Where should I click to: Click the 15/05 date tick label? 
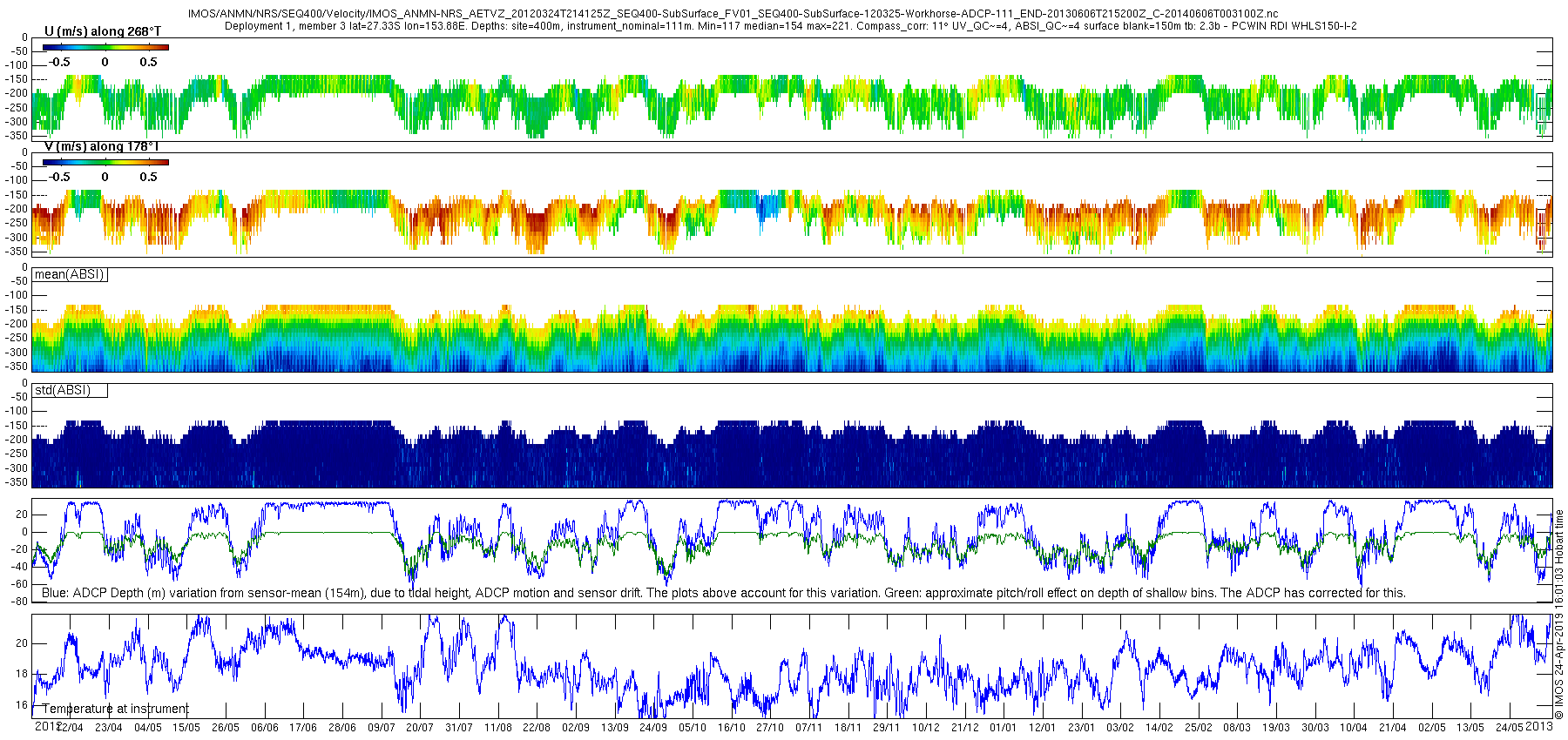[186, 728]
